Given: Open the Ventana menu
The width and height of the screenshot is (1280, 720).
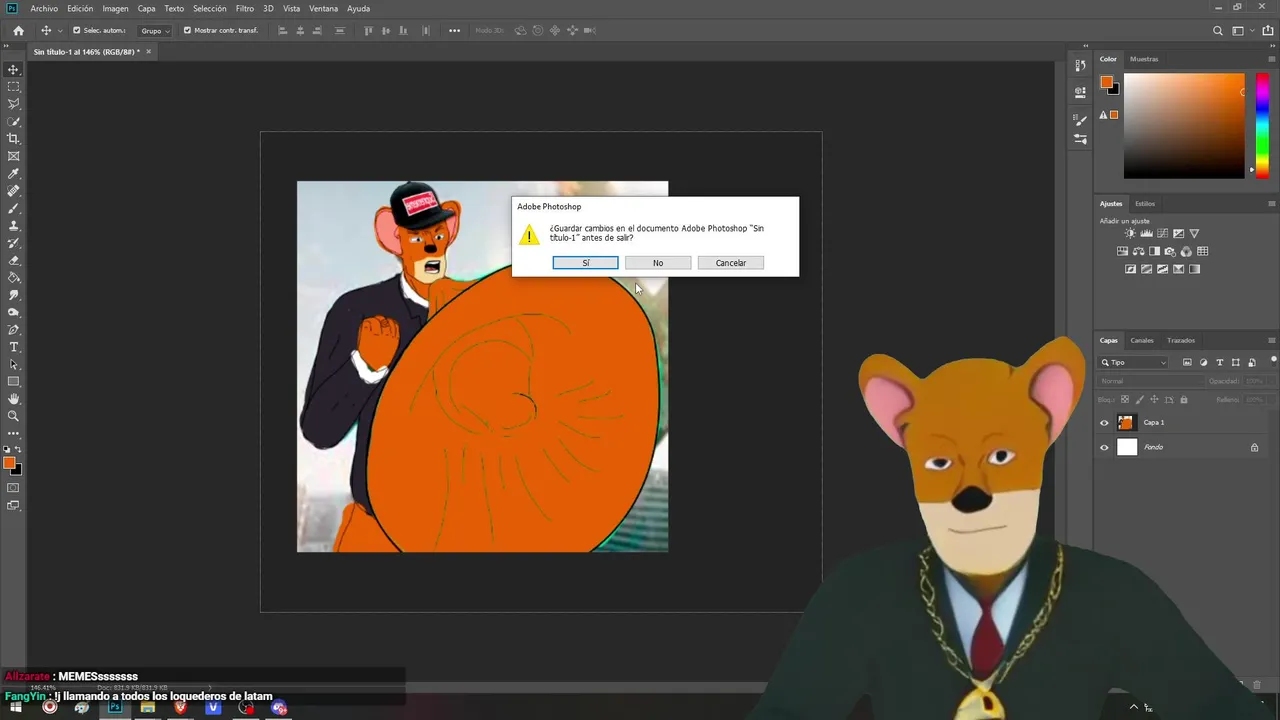Looking at the screenshot, I should click(323, 8).
